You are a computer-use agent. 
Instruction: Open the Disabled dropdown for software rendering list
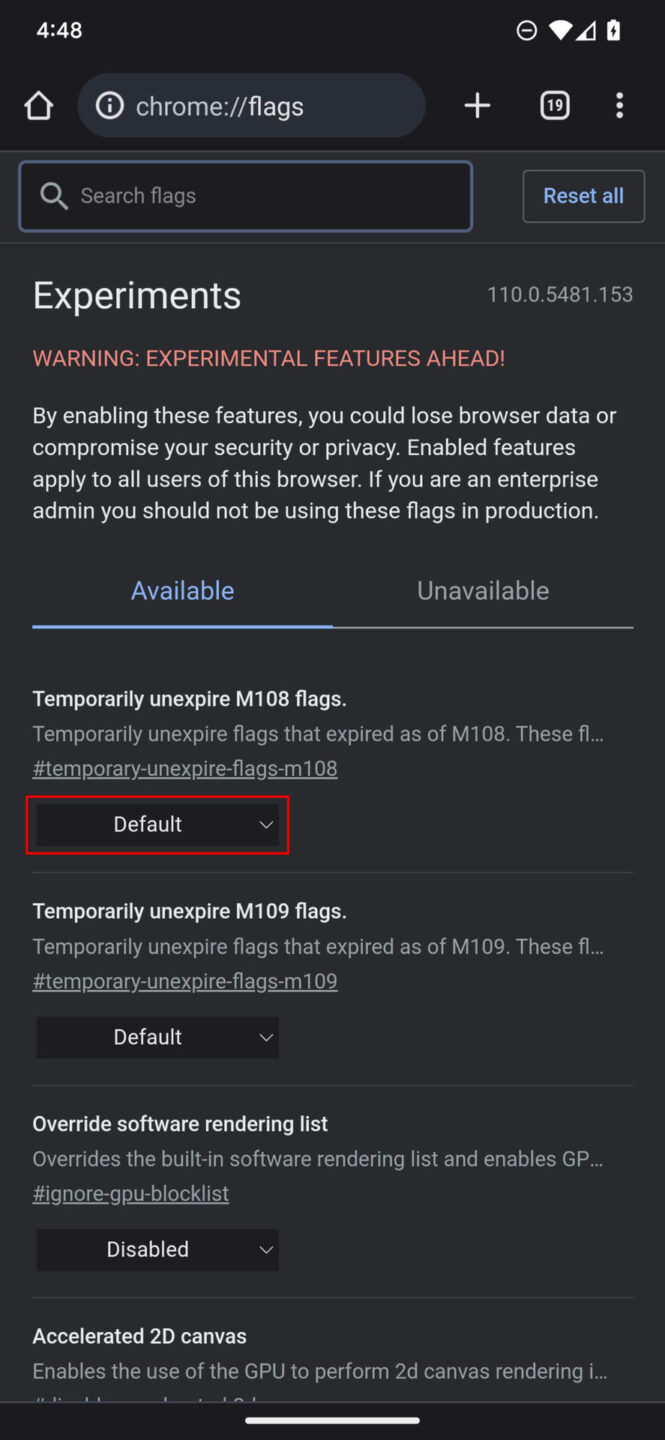157,1249
